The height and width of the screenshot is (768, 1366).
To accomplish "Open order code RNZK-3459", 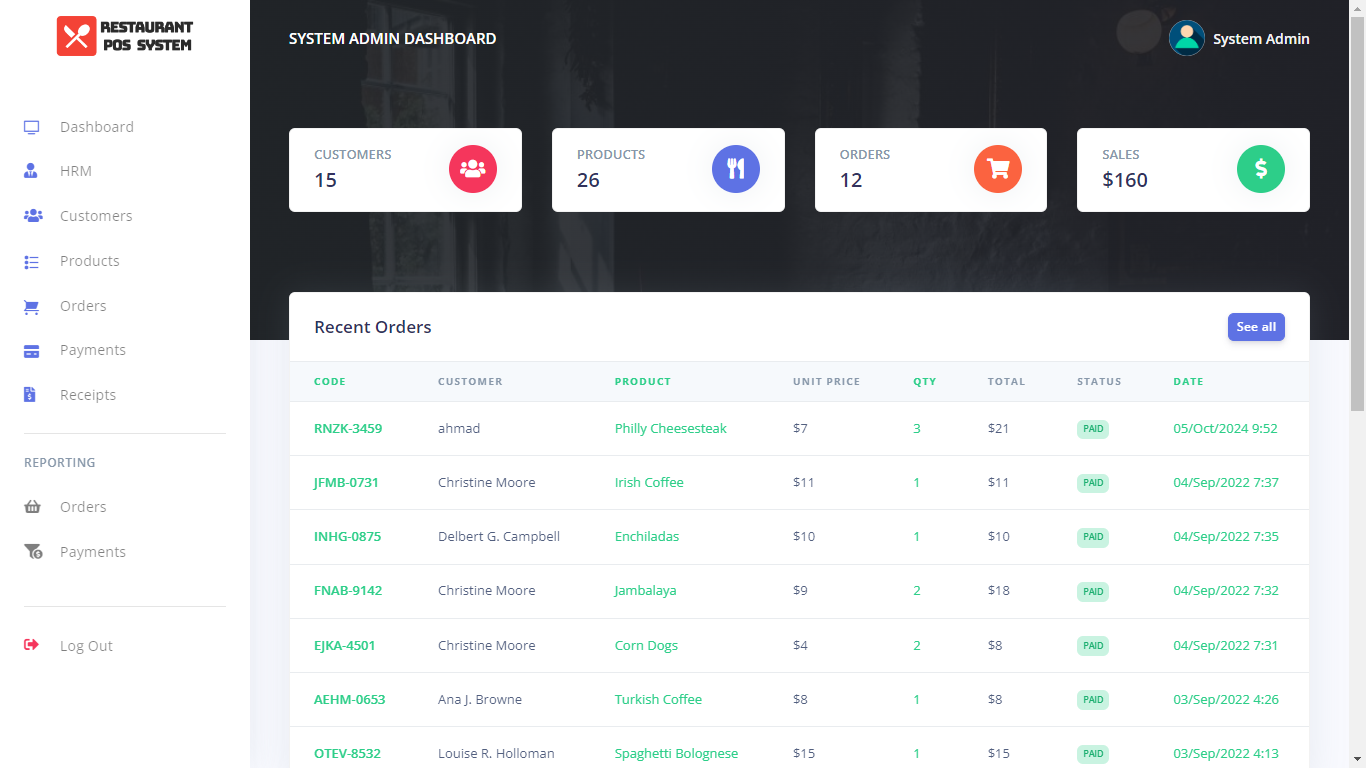I will (348, 428).
